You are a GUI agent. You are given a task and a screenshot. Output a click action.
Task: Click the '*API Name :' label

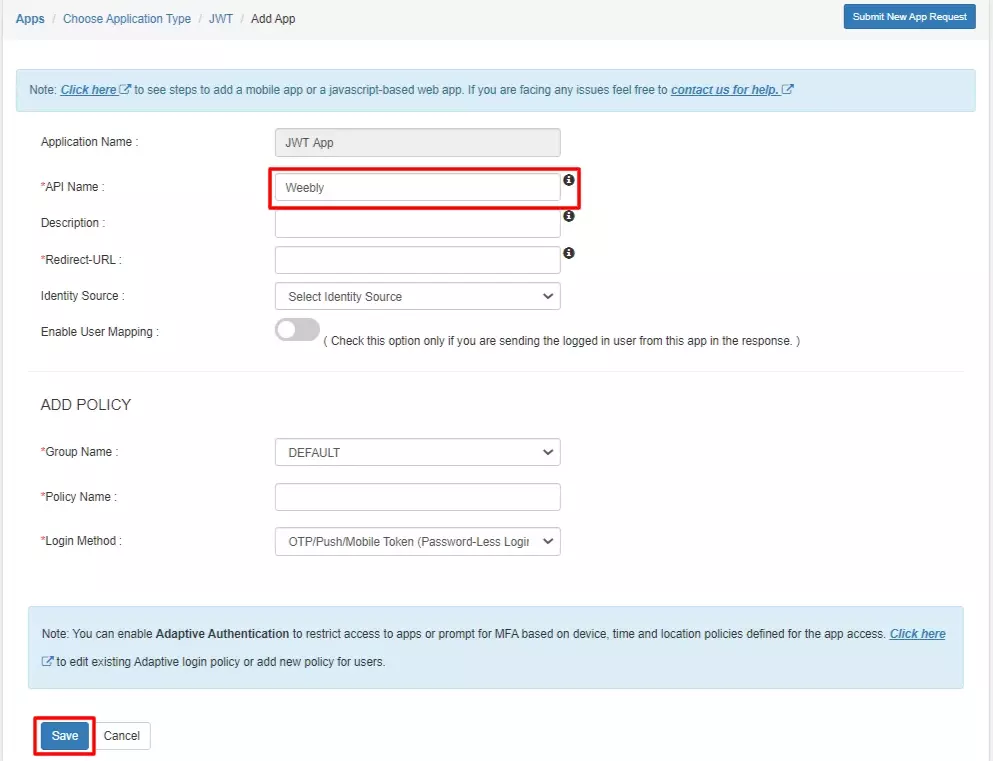tap(72, 187)
